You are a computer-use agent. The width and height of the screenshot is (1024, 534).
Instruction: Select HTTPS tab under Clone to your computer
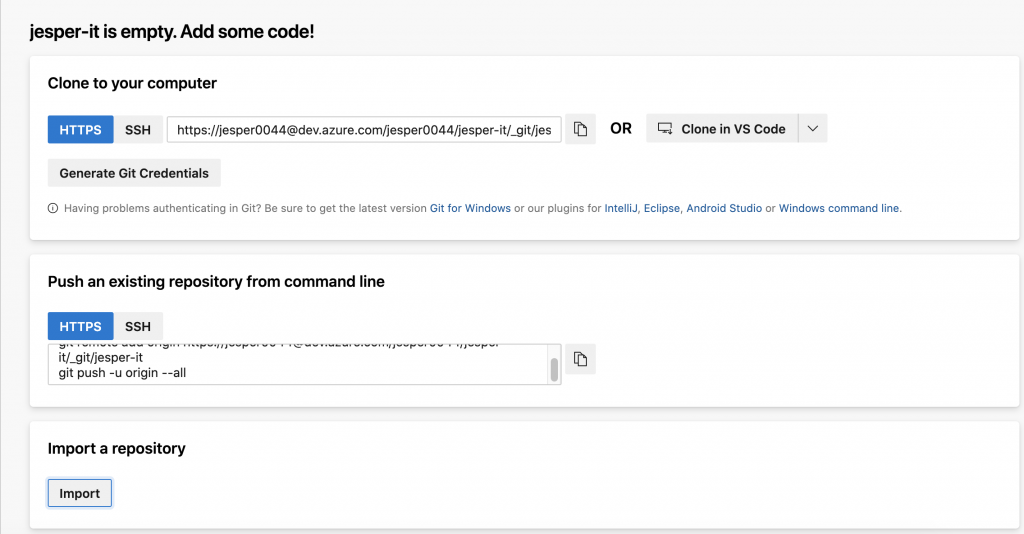point(80,129)
